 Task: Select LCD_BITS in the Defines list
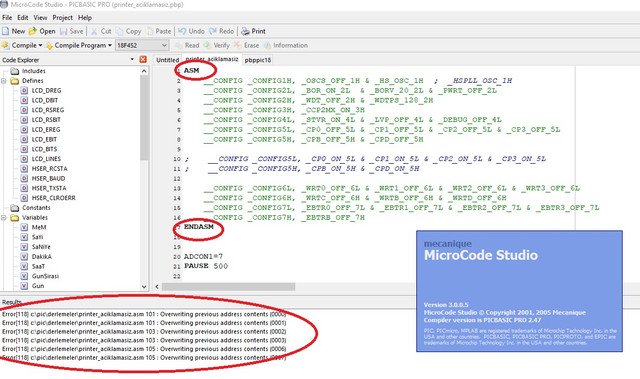(44, 149)
